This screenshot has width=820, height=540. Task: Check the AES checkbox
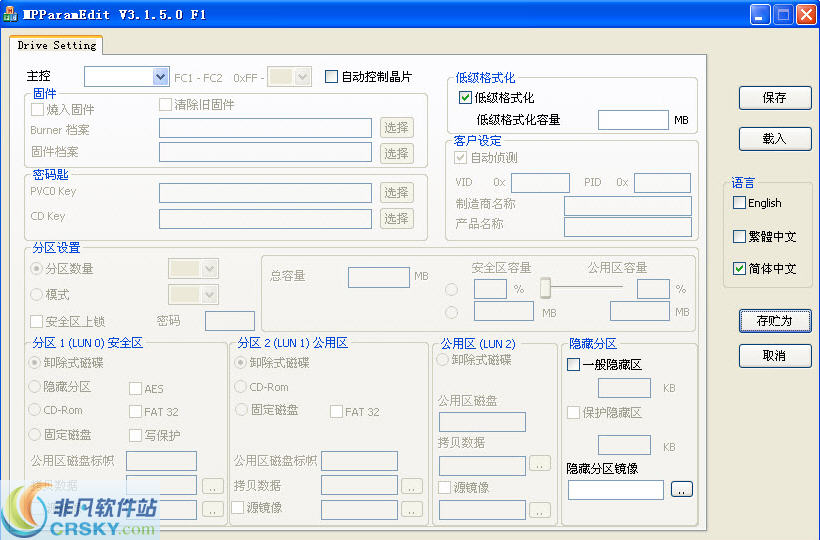pos(135,388)
